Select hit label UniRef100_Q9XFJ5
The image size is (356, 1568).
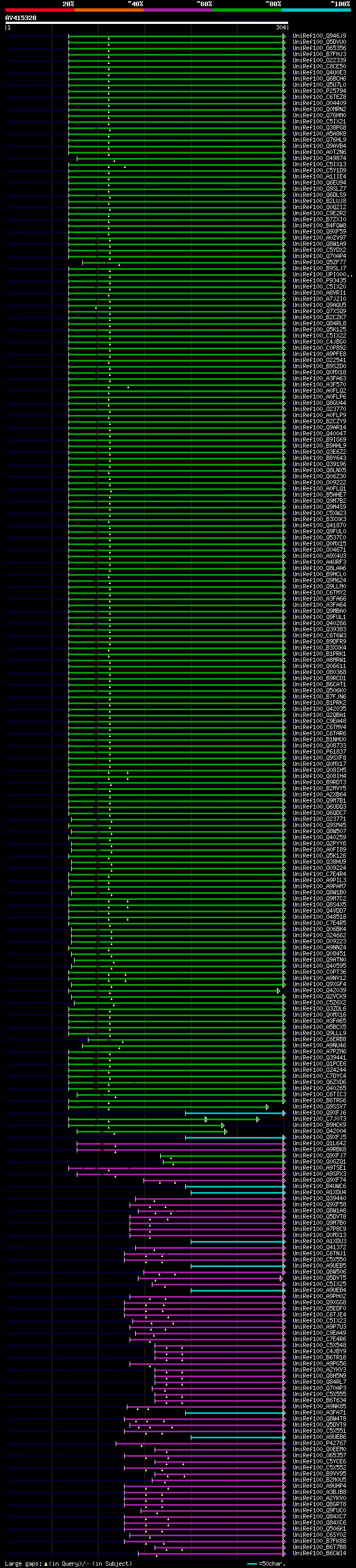319,1137
